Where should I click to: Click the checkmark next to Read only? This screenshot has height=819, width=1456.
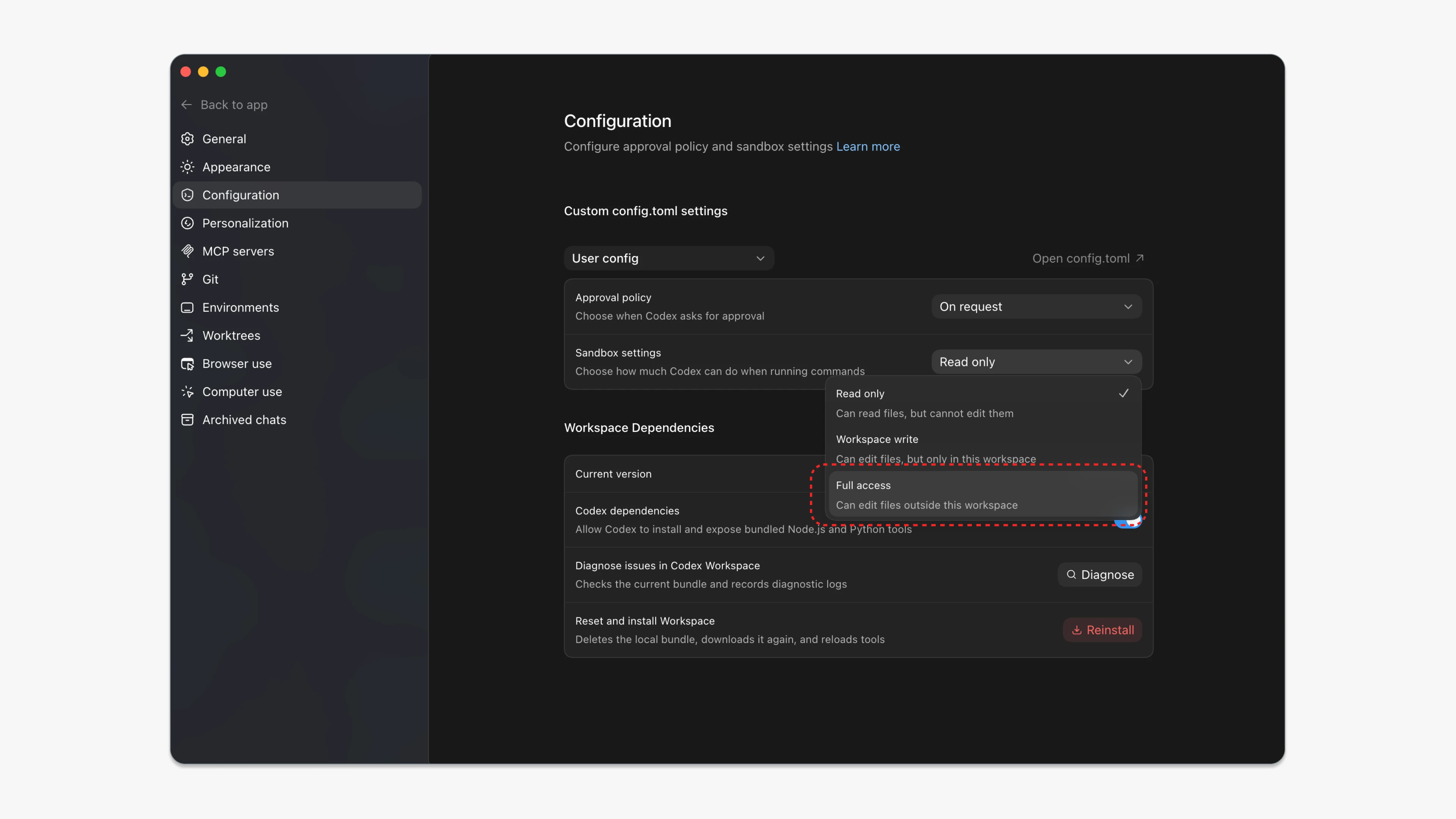1123,393
